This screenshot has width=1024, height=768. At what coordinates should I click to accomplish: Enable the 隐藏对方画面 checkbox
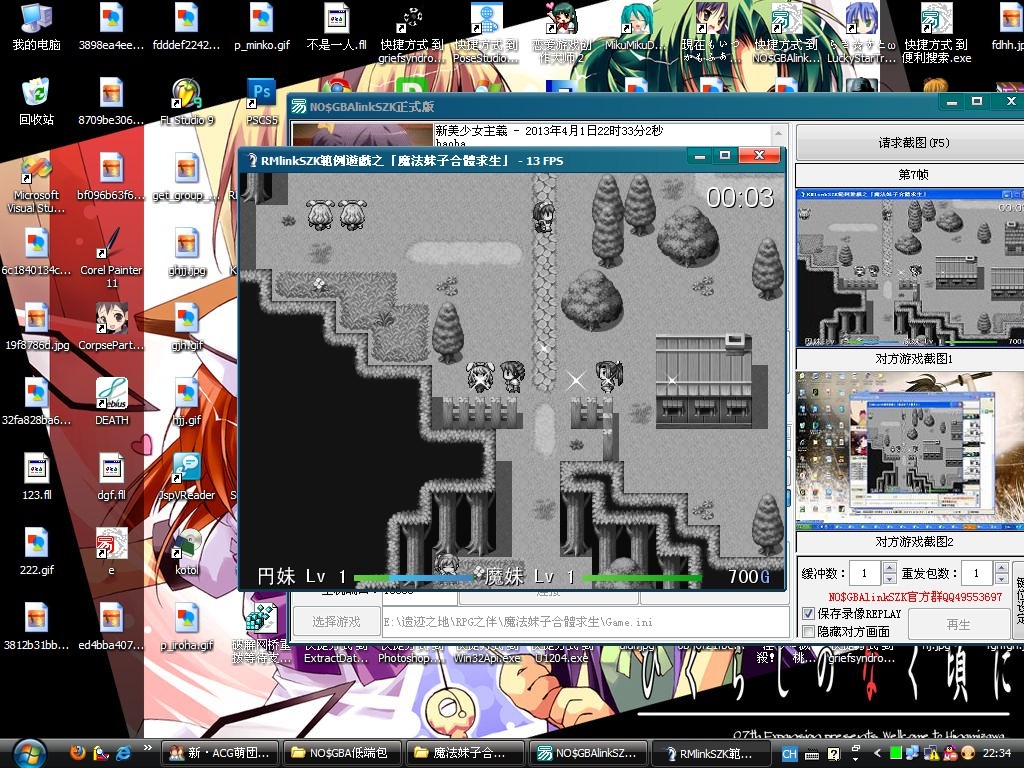pyautogui.click(x=808, y=632)
